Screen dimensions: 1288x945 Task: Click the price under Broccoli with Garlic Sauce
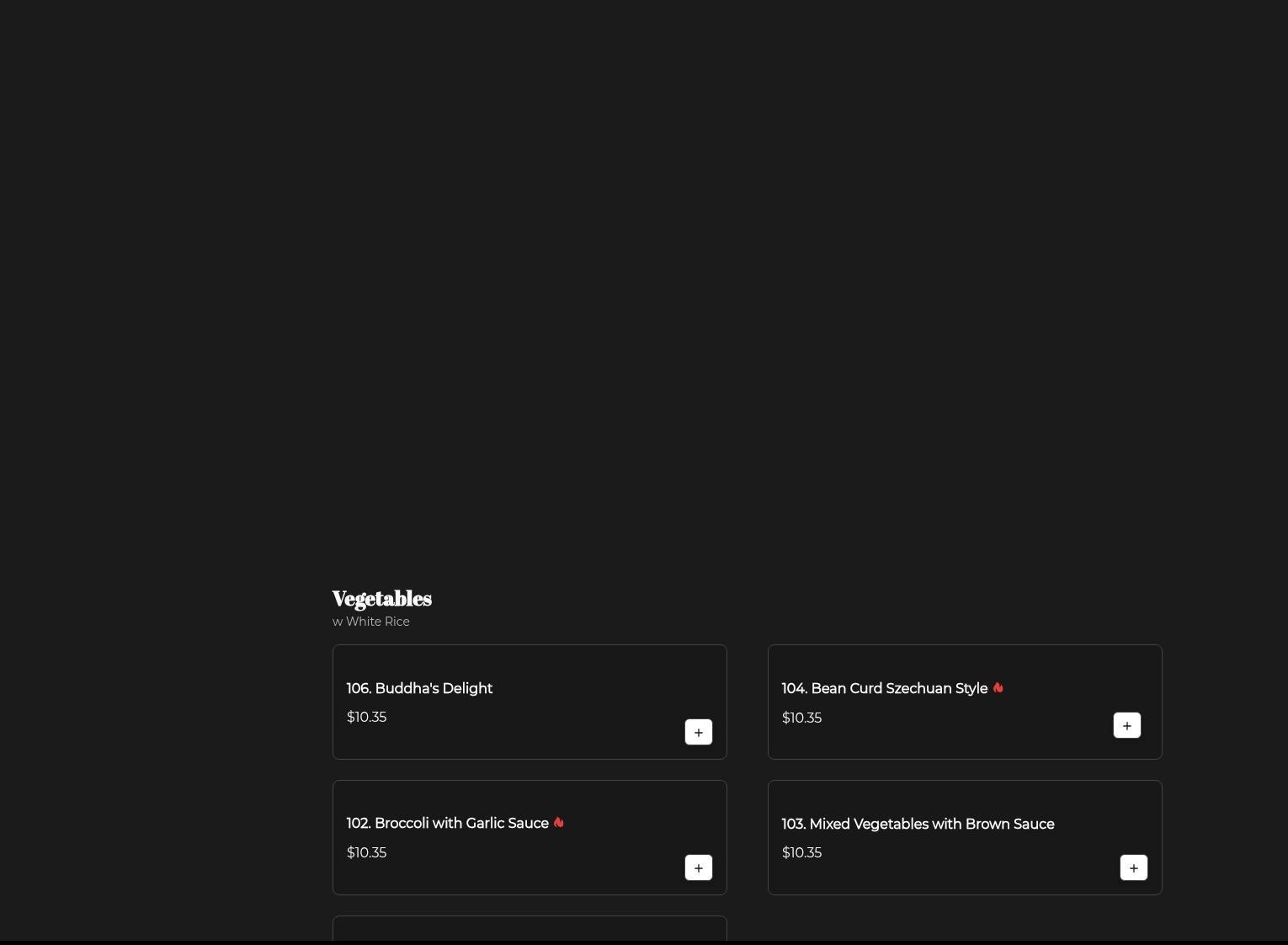tap(366, 853)
